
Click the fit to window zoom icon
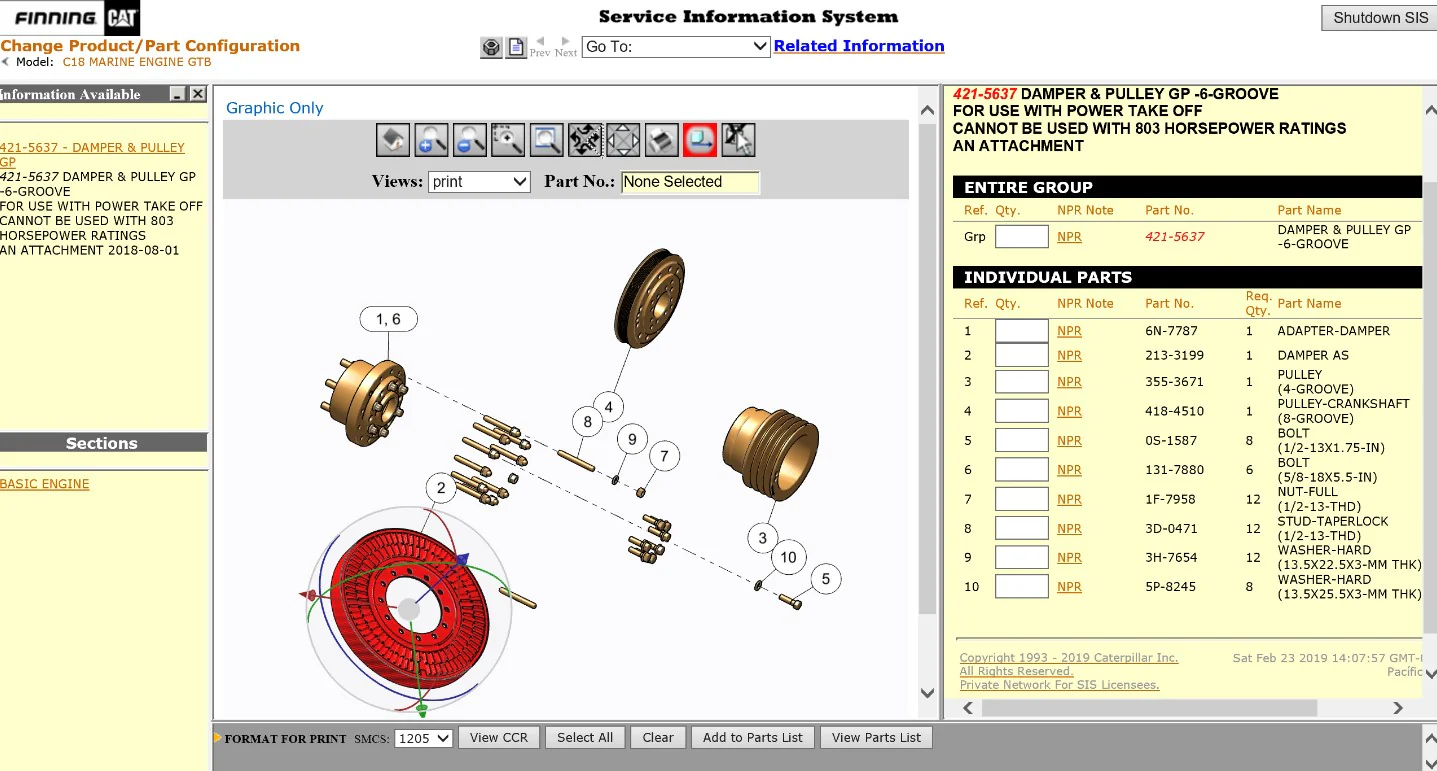point(546,140)
